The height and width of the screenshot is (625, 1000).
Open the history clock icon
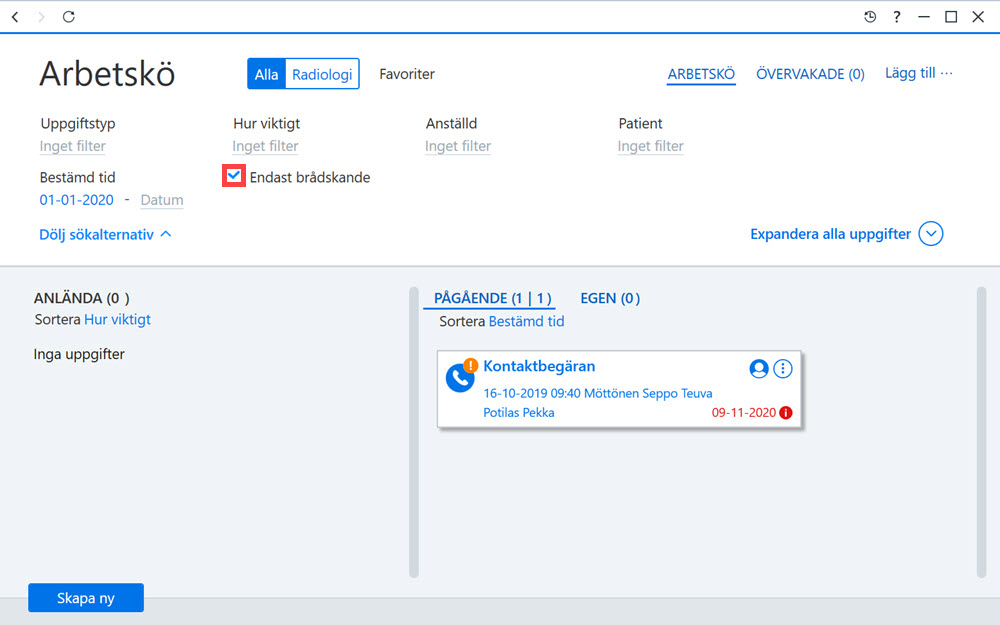(870, 17)
